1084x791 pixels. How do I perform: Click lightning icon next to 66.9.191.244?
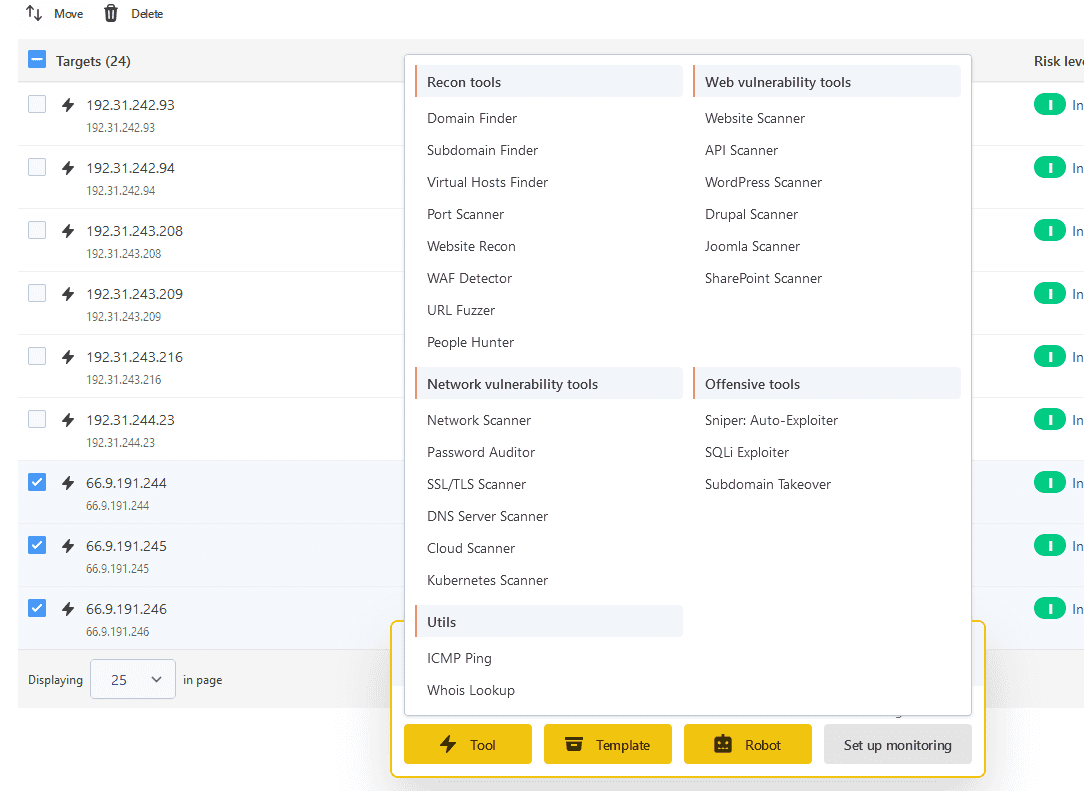click(68, 483)
